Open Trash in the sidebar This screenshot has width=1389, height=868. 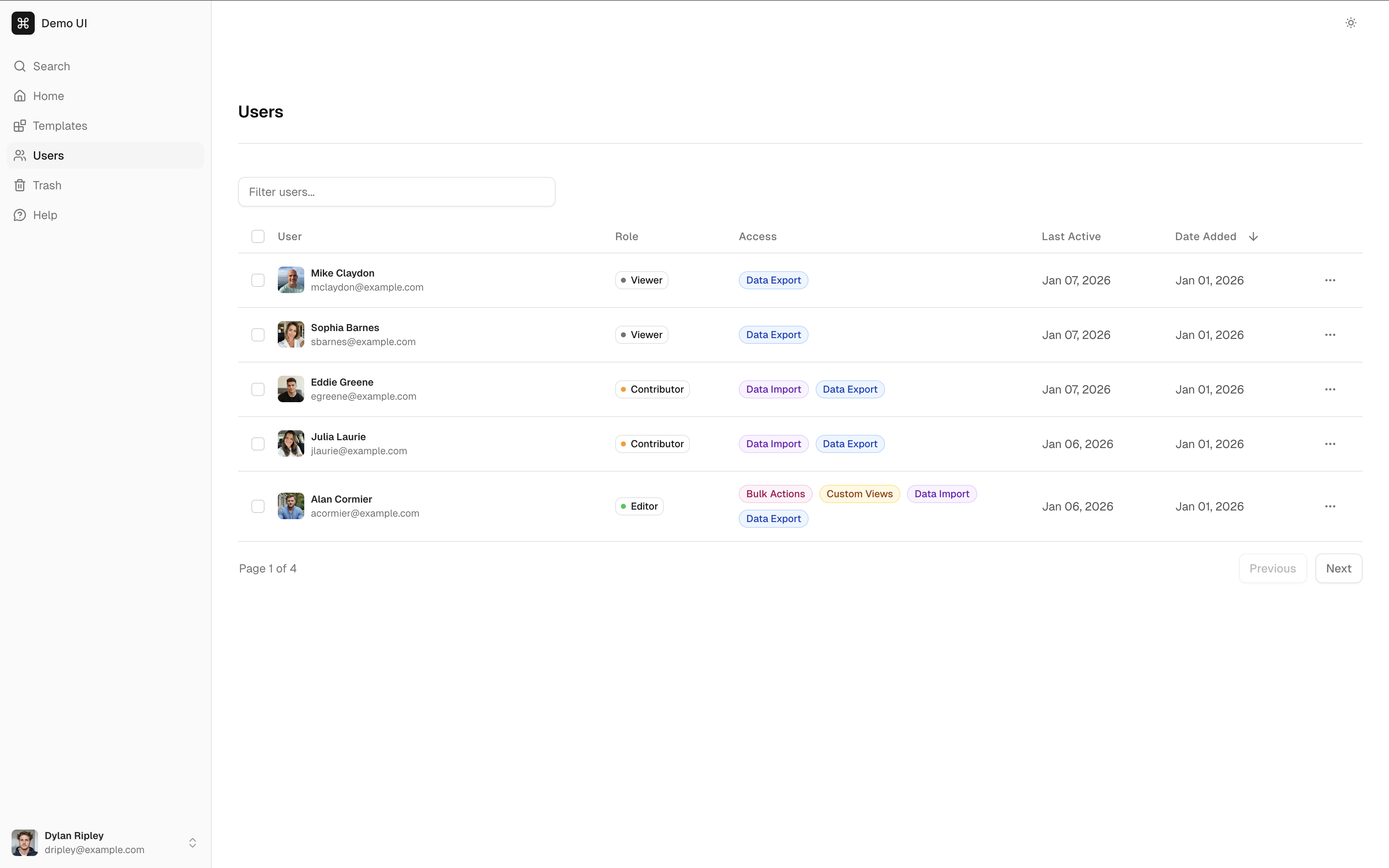tap(105, 186)
